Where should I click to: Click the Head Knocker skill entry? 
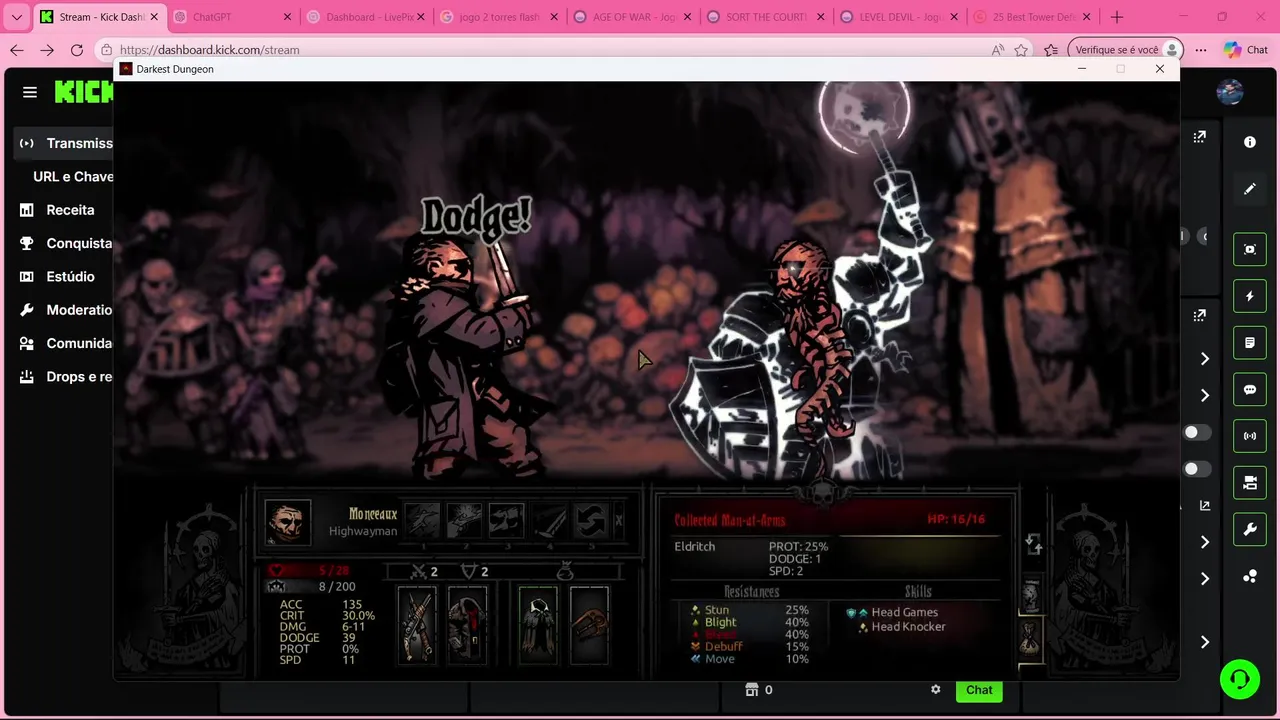point(900,627)
